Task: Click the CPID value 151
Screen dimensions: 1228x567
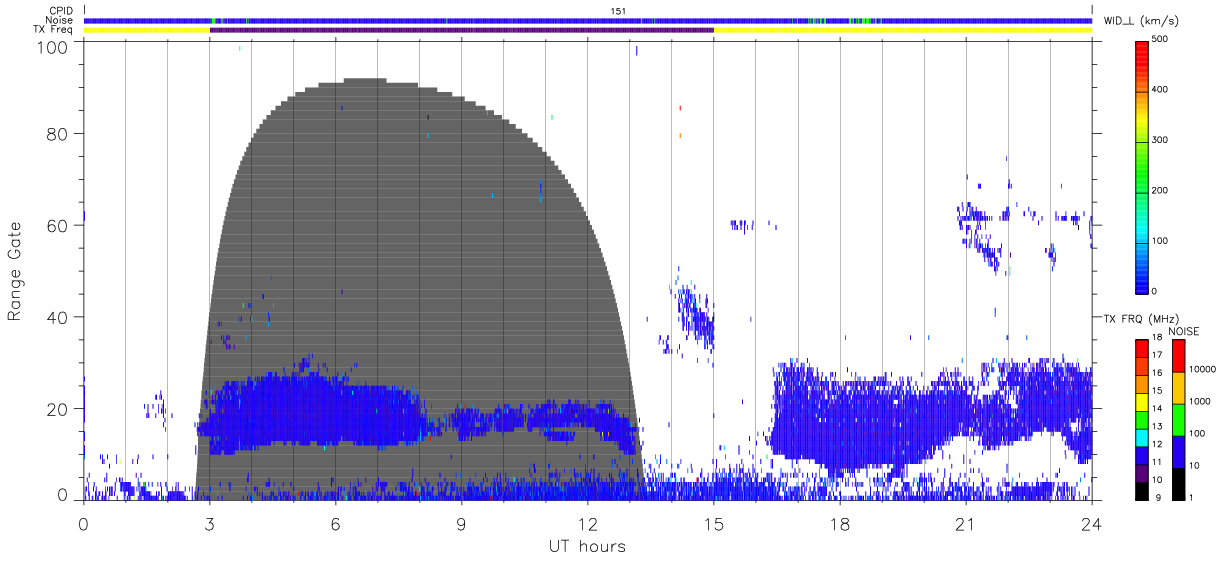Action: (618, 10)
